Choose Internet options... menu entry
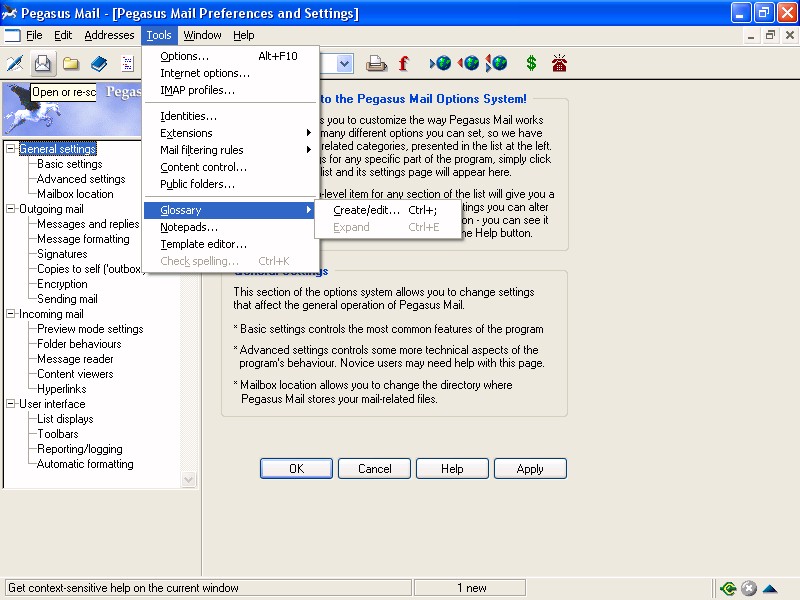The height and width of the screenshot is (600, 800). tap(230, 73)
